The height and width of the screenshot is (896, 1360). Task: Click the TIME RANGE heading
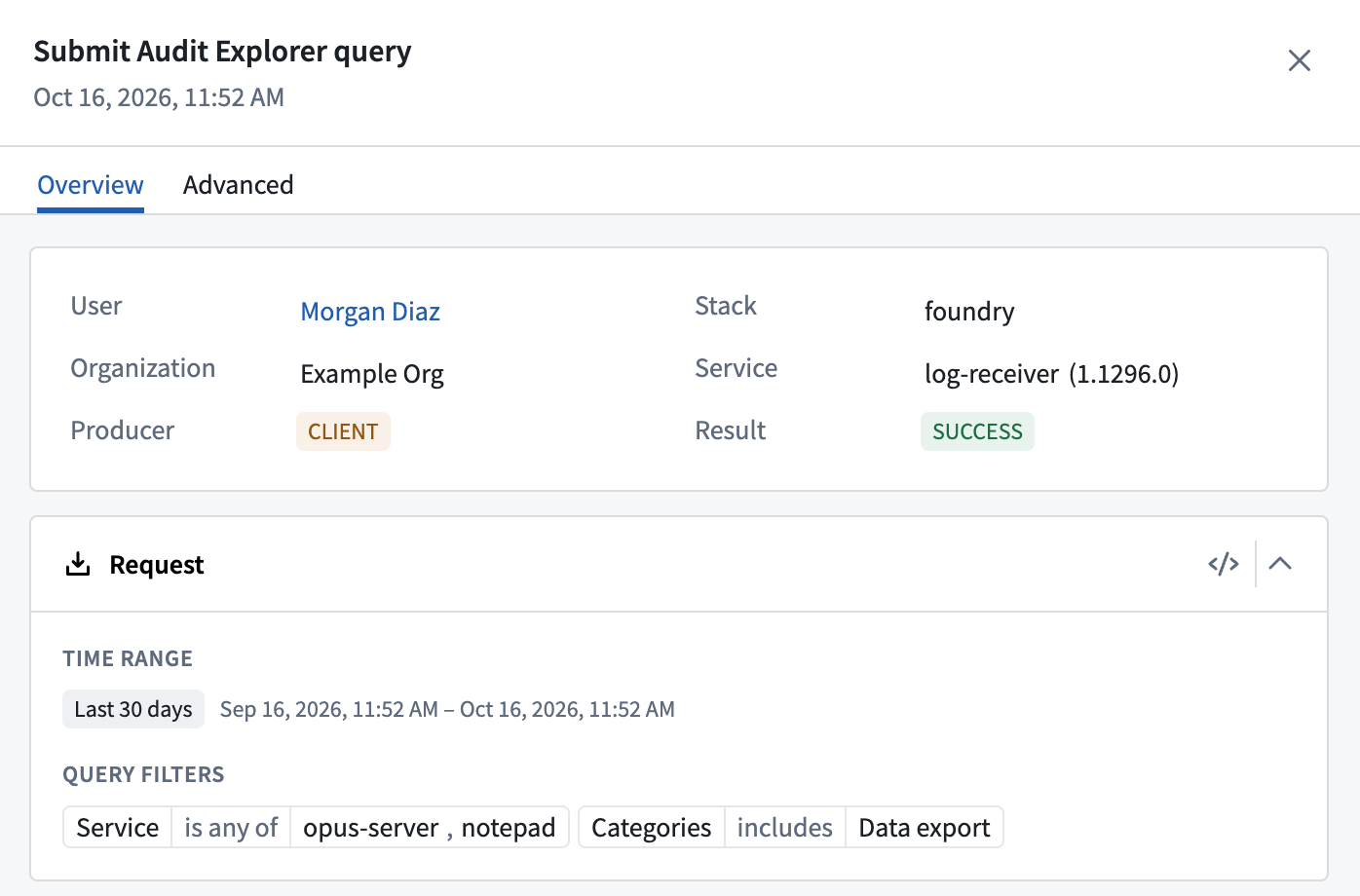[x=128, y=658]
